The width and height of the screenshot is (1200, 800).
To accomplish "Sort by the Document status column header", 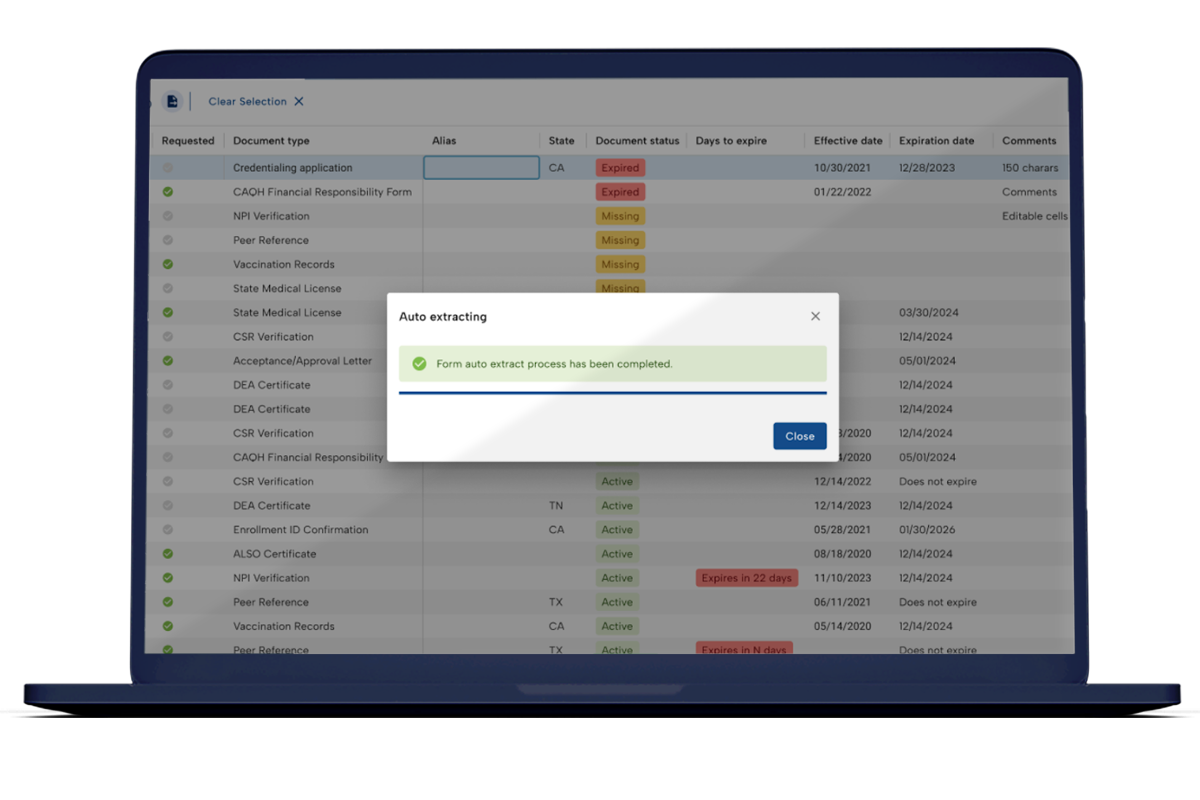I will click(637, 141).
